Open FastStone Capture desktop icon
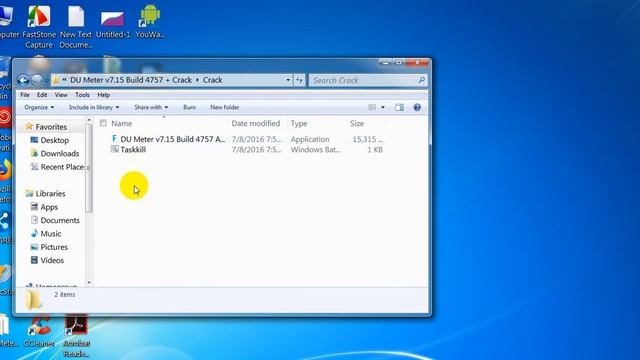This screenshot has width=640, height=360. point(39,16)
